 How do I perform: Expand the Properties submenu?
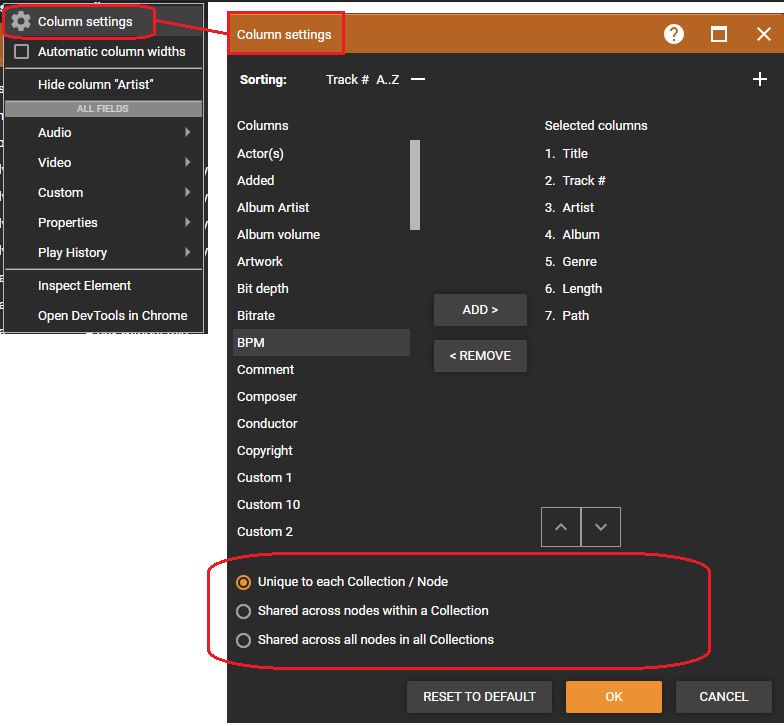point(104,222)
